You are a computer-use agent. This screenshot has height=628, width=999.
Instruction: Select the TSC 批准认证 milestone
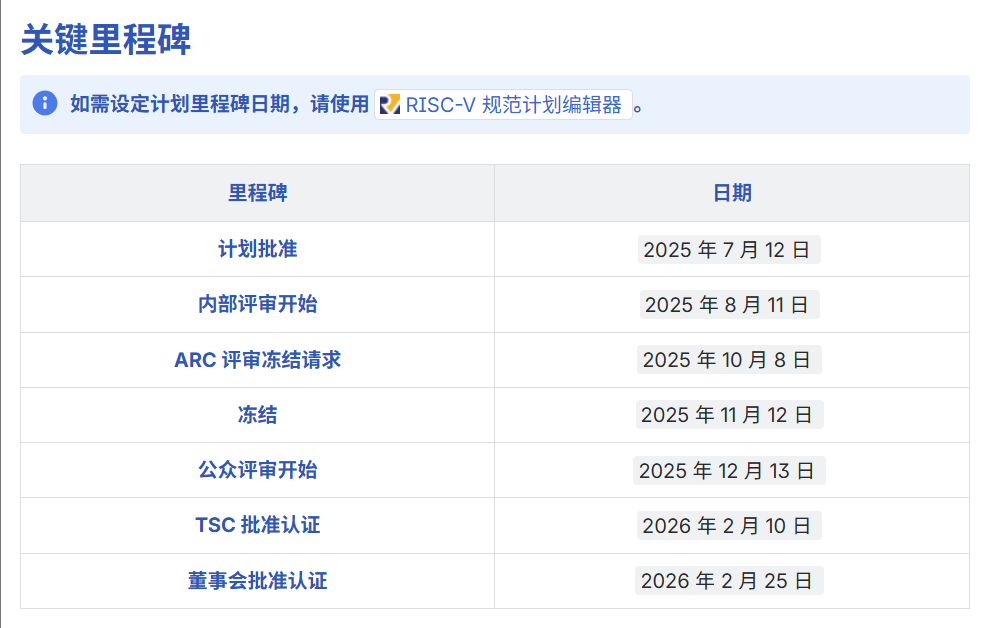coord(257,525)
